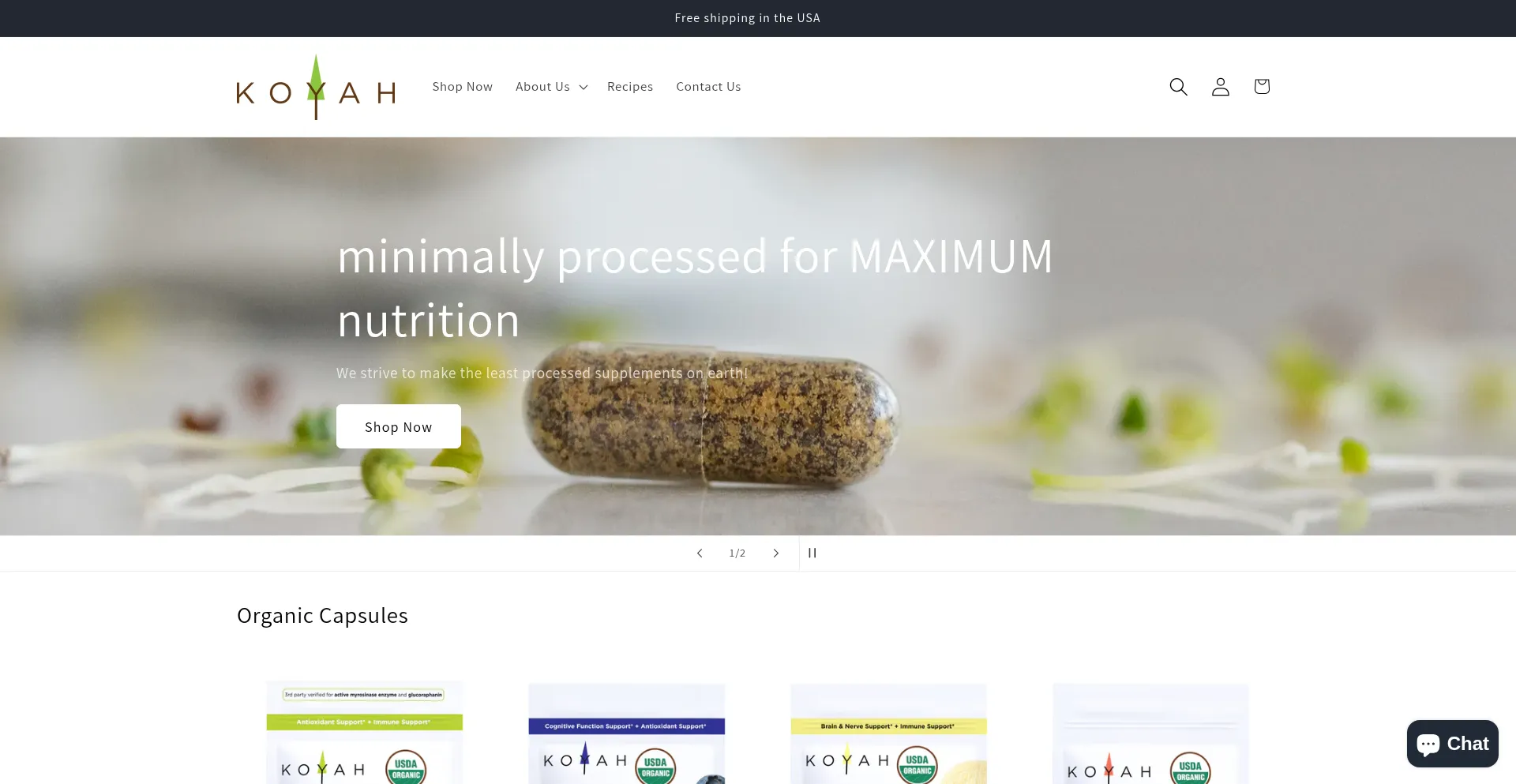The height and width of the screenshot is (784, 1516).
Task: Open the search magnifier icon
Action: 1178,87
